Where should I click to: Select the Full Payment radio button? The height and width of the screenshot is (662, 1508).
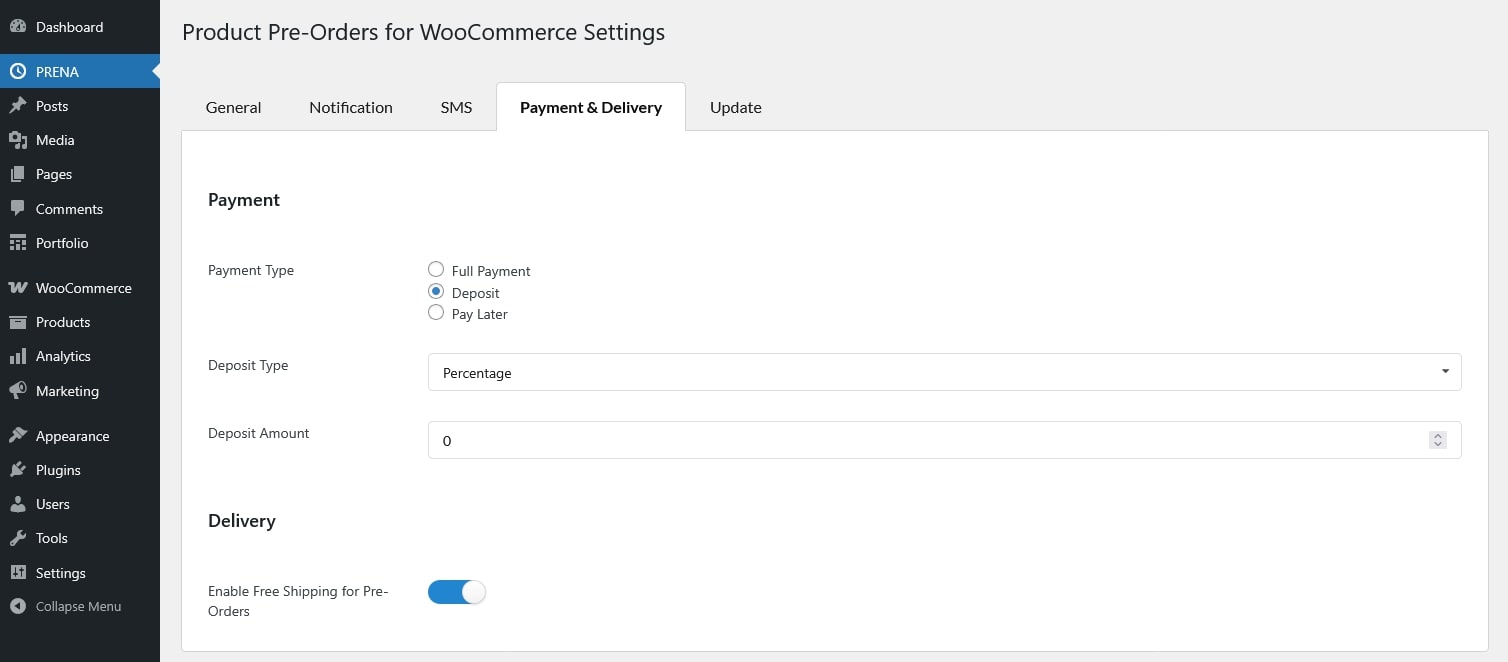point(436,270)
